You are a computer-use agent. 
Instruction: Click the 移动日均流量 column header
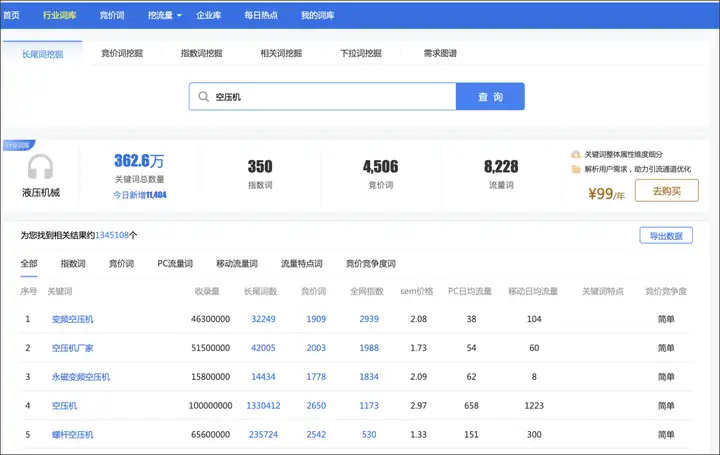tap(533, 291)
